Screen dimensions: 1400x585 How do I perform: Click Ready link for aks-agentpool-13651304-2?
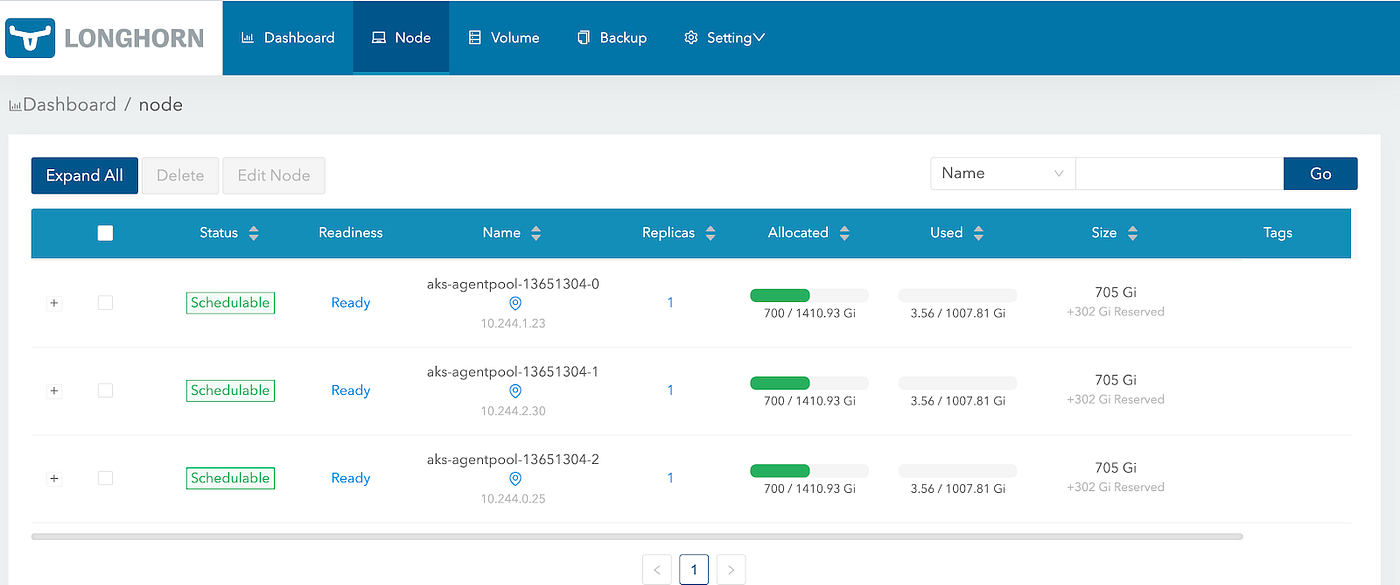coord(351,478)
